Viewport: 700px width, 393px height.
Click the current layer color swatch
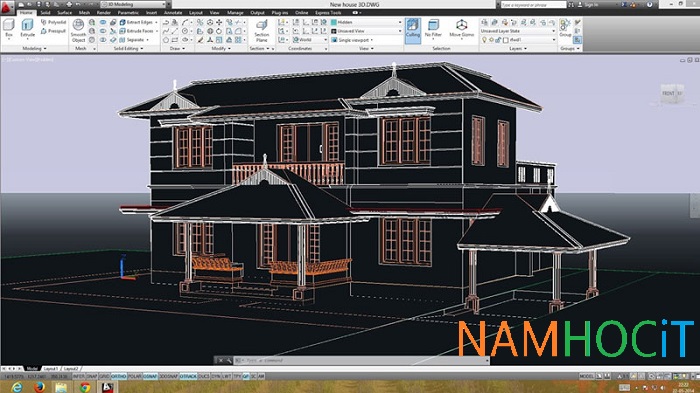[x=506, y=40]
